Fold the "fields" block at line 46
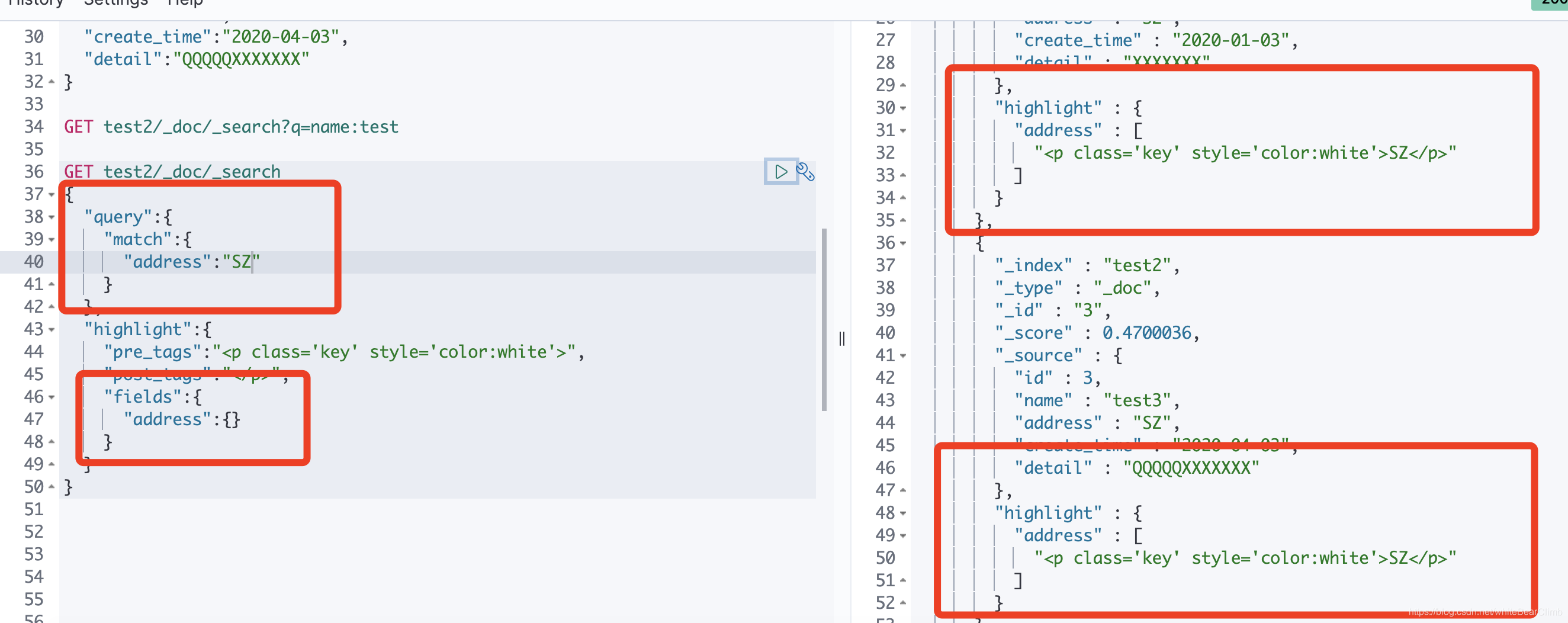Screen dimensions: 1568x623 52,398
